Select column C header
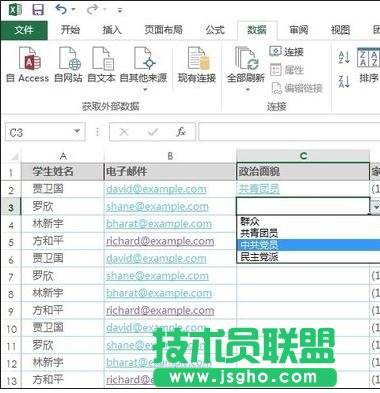Image resolution: width=380 pixels, height=393 pixels. (303, 156)
